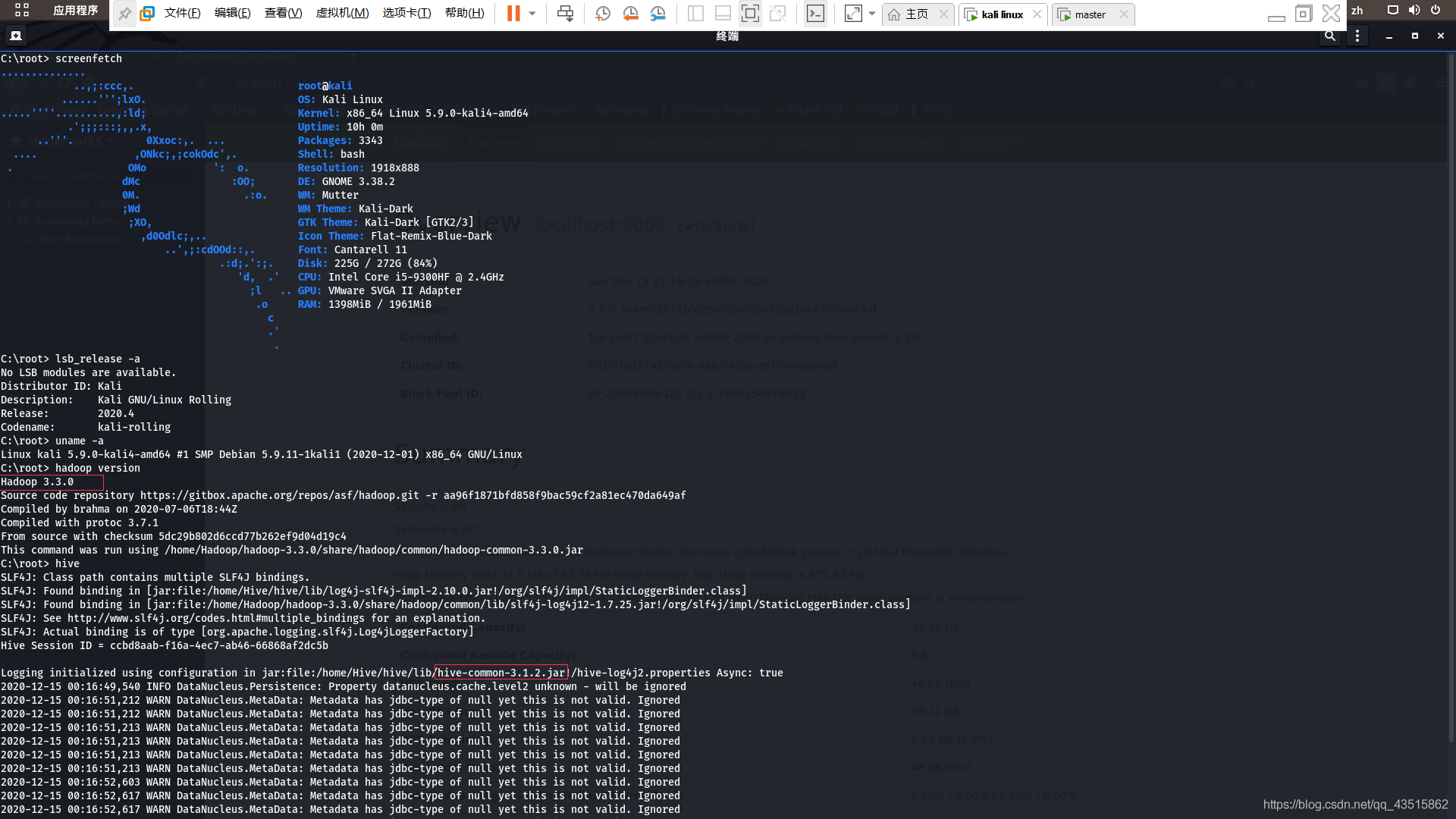The height and width of the screenshot is (819, 1456).
Task: Close the 主页 tab
Action: (x=943, y=14)
